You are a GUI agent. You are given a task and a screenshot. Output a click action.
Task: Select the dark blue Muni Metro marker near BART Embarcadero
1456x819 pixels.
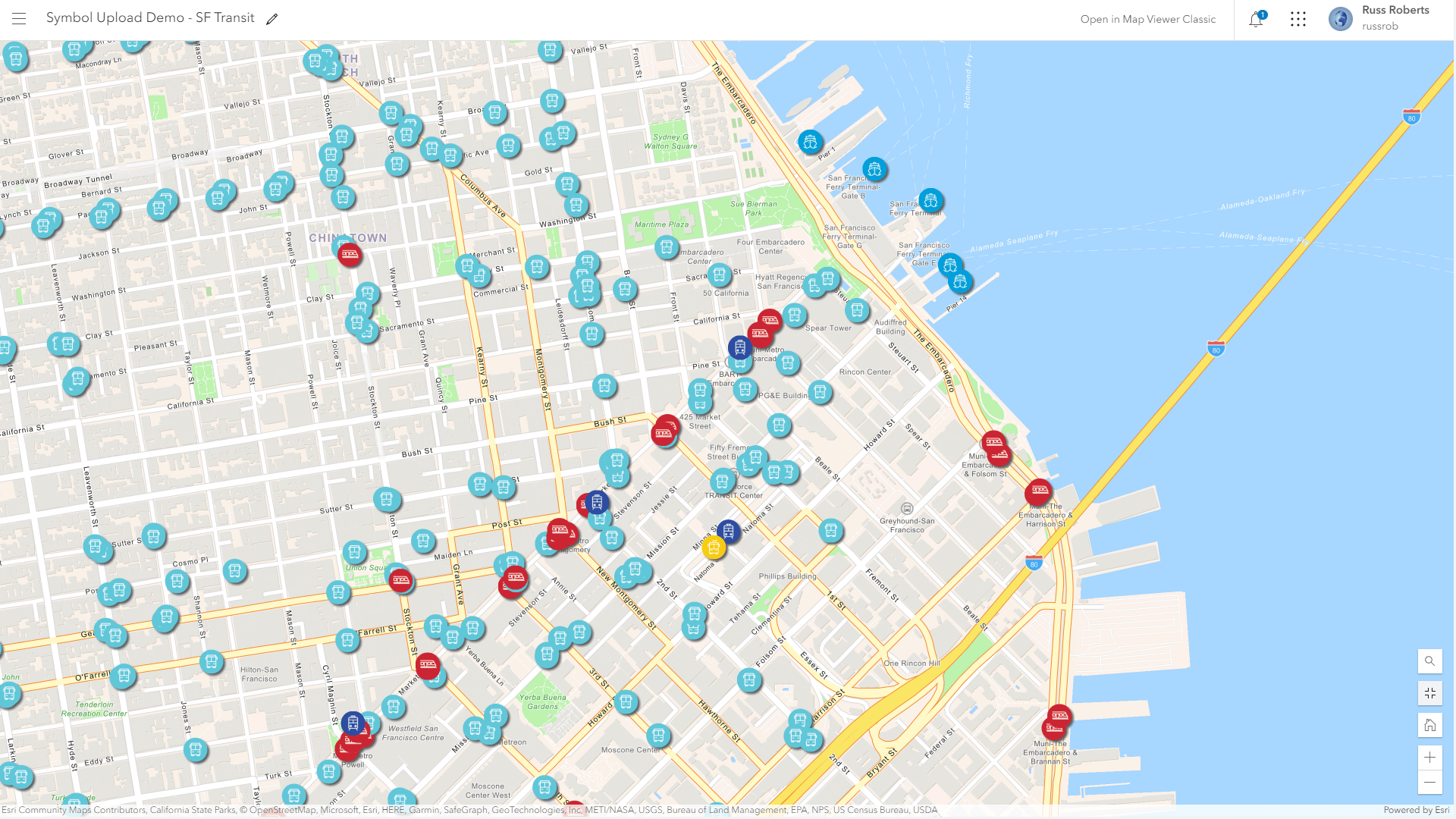[x=739, y=348]
